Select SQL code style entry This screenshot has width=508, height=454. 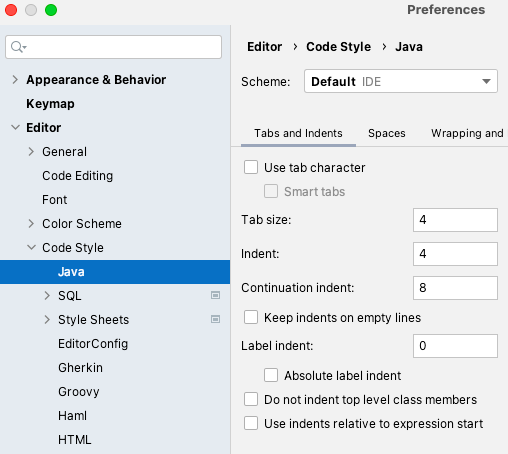pos(70,296)
